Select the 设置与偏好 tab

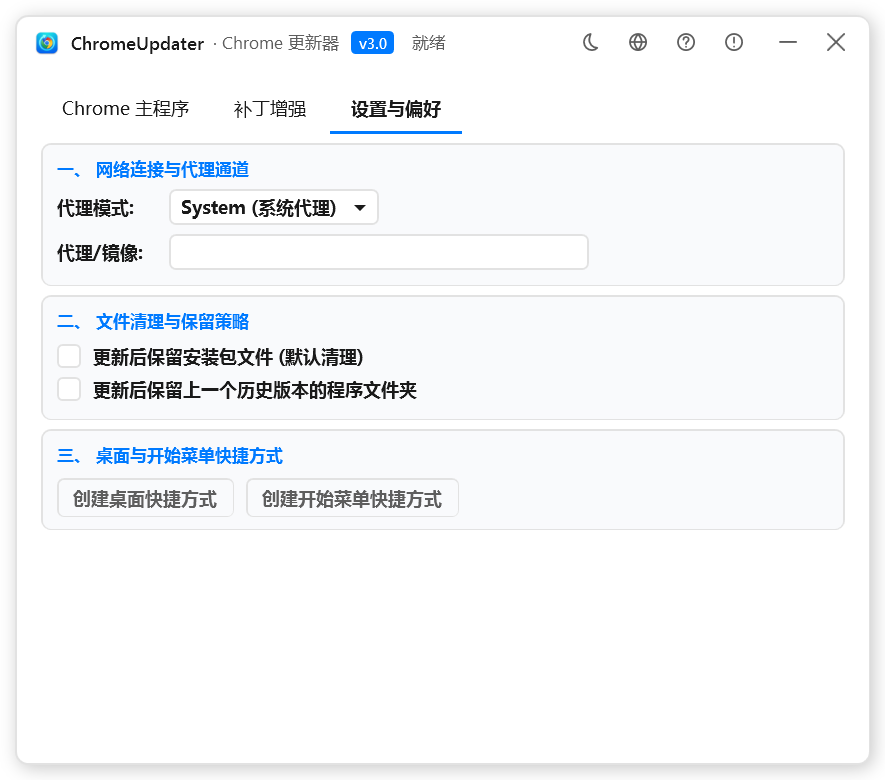[x=396, y=109]
